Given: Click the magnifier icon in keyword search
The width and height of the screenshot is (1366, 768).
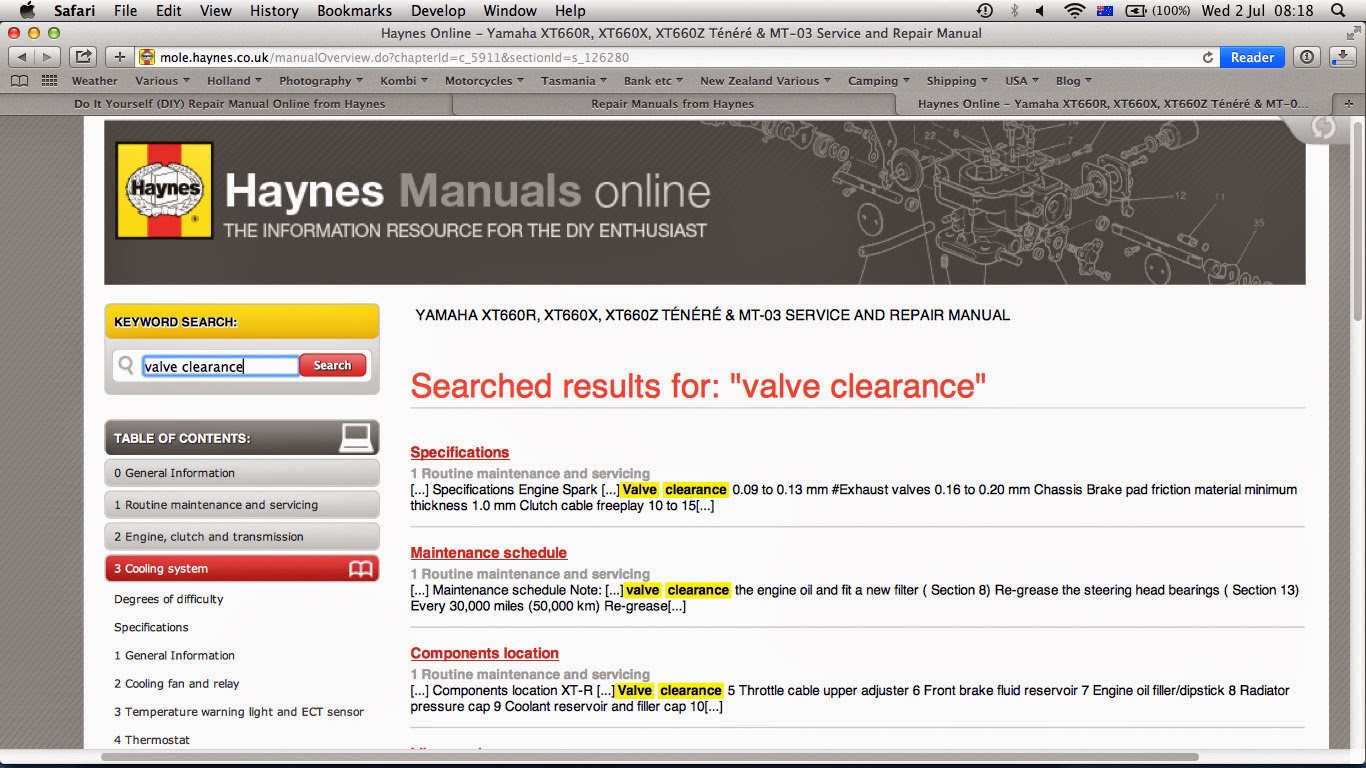Looking at the screenshot, I should click(126, 366).
